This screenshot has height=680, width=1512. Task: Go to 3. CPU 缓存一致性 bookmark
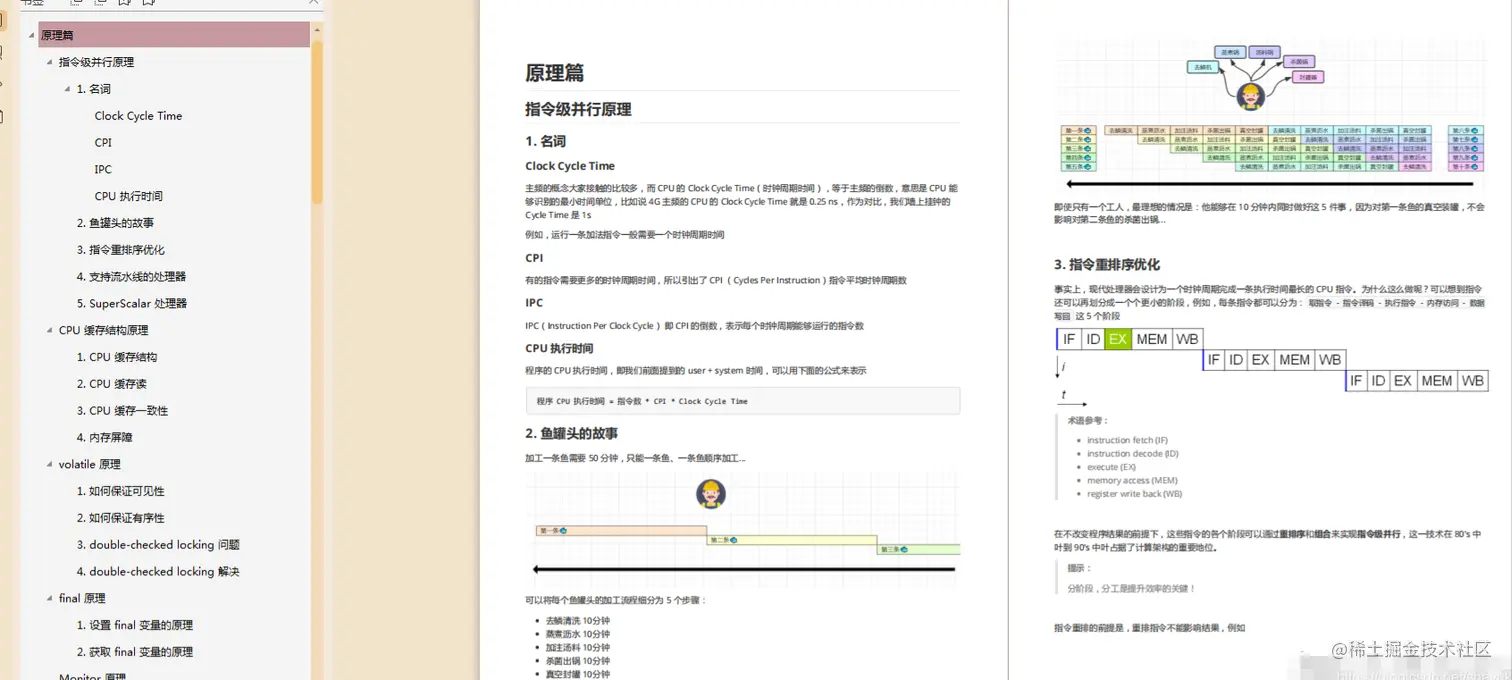pos(122,411)
